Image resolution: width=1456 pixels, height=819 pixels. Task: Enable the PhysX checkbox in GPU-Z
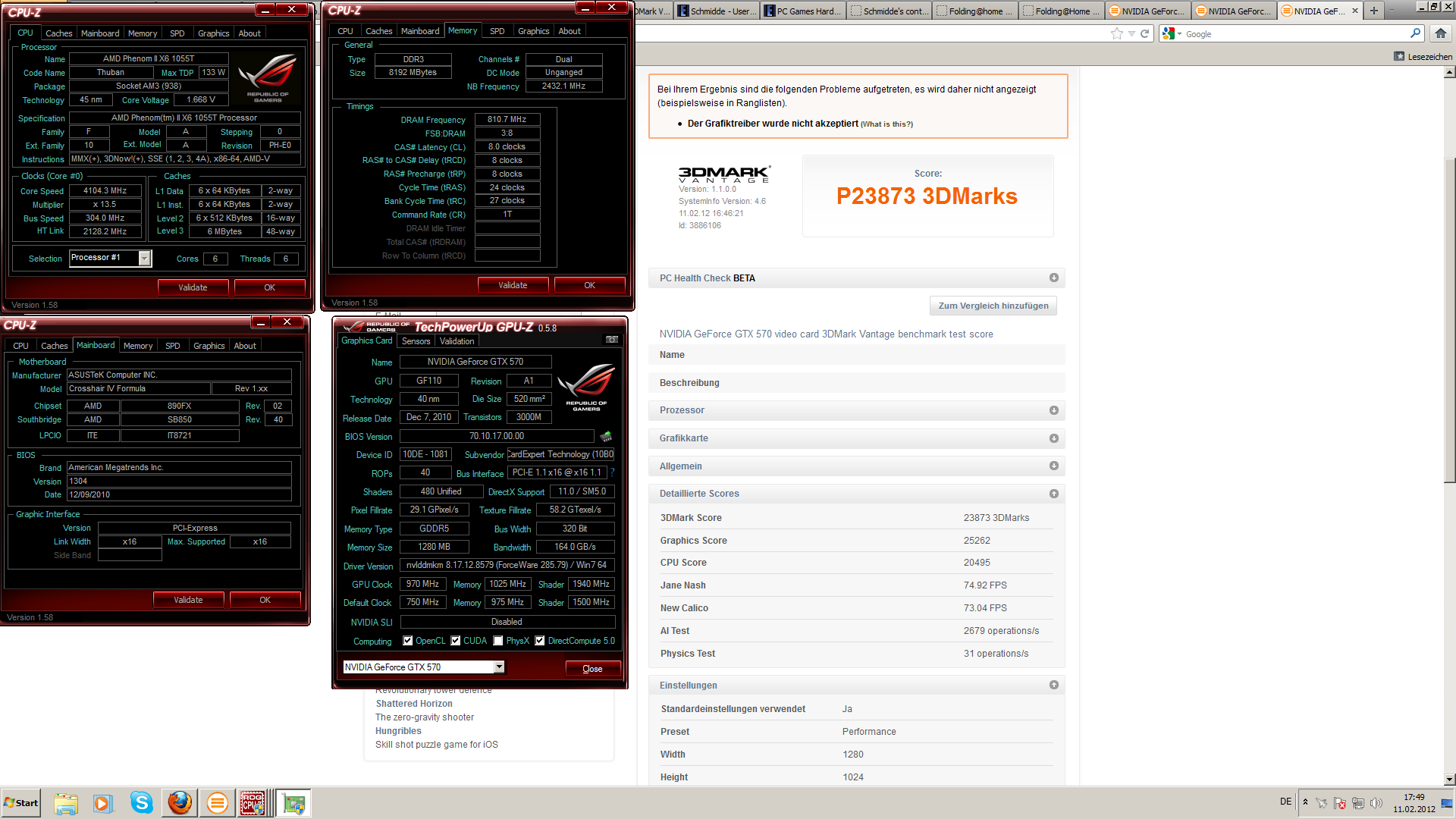point(498,641)
